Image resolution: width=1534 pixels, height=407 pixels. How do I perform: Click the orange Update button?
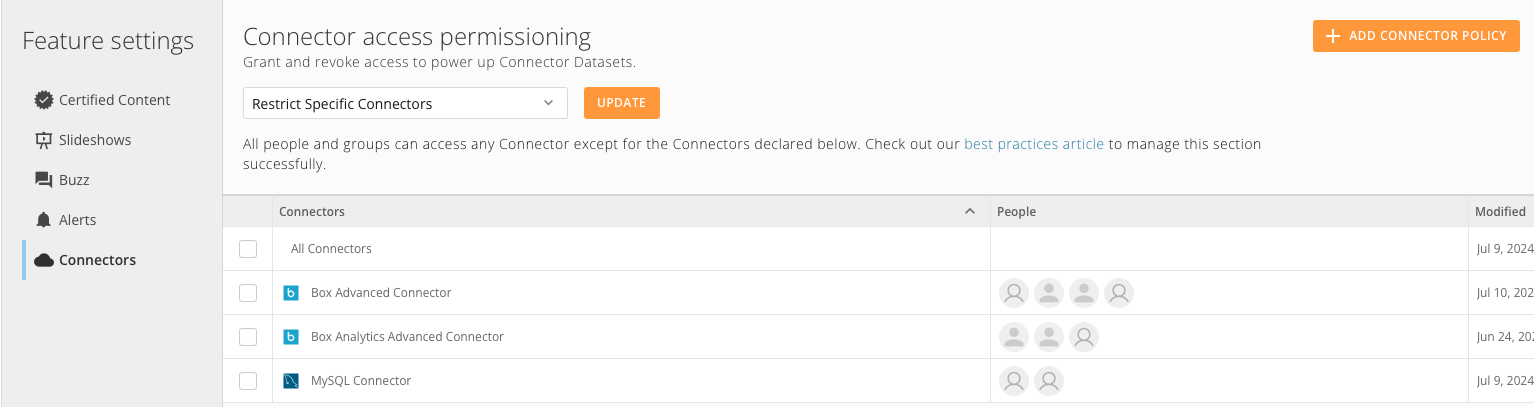pyautogui.click(x=621, y=103)
